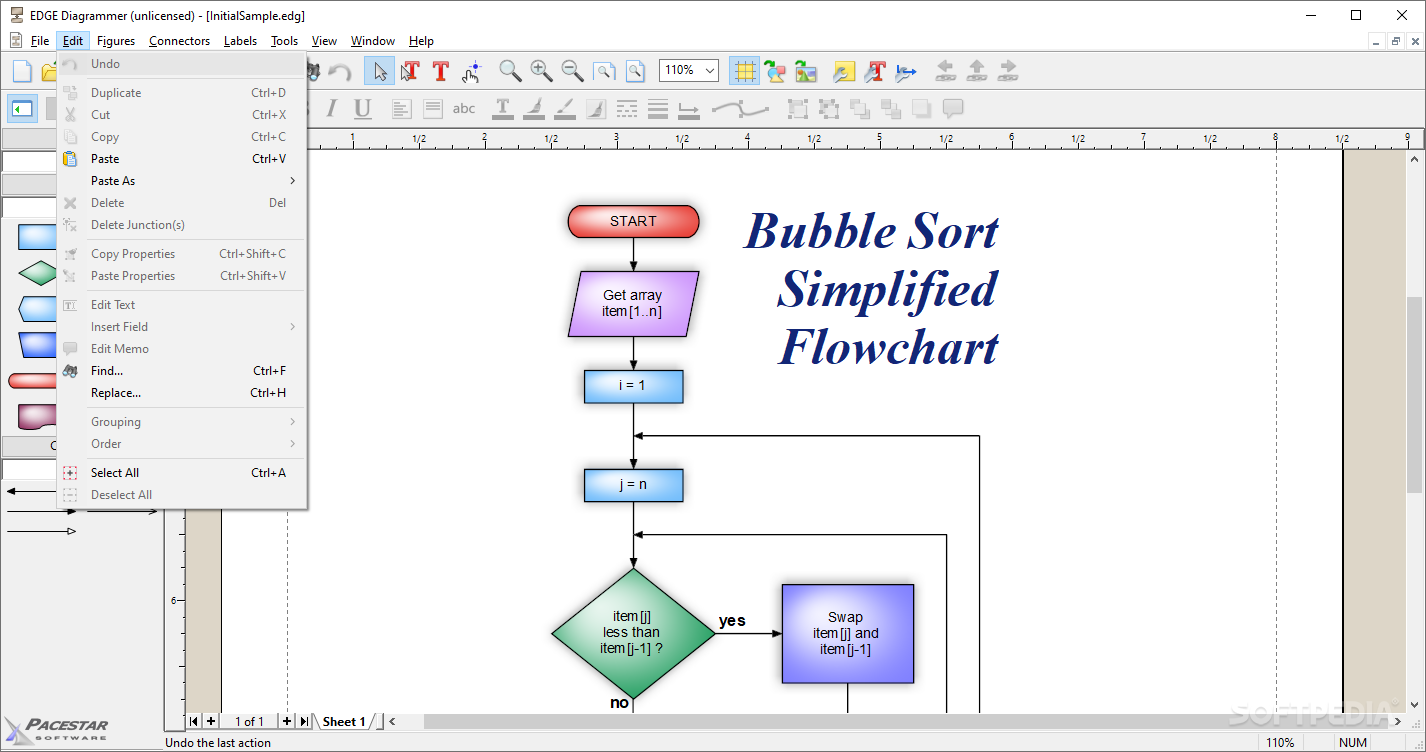Click the link-up arrow icon
1426x752 pixels.
pyautogui.click(x=976, y=71)
